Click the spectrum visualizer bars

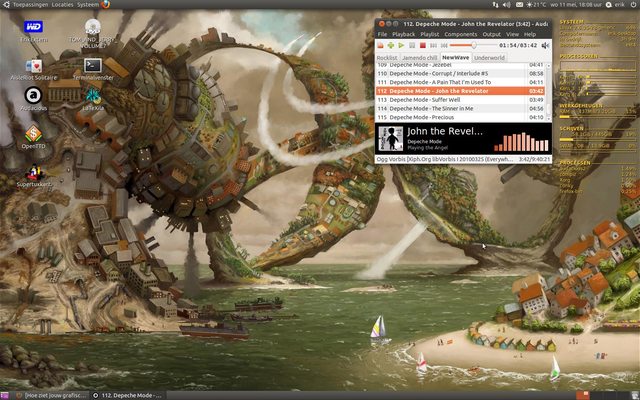pos(521,142)
